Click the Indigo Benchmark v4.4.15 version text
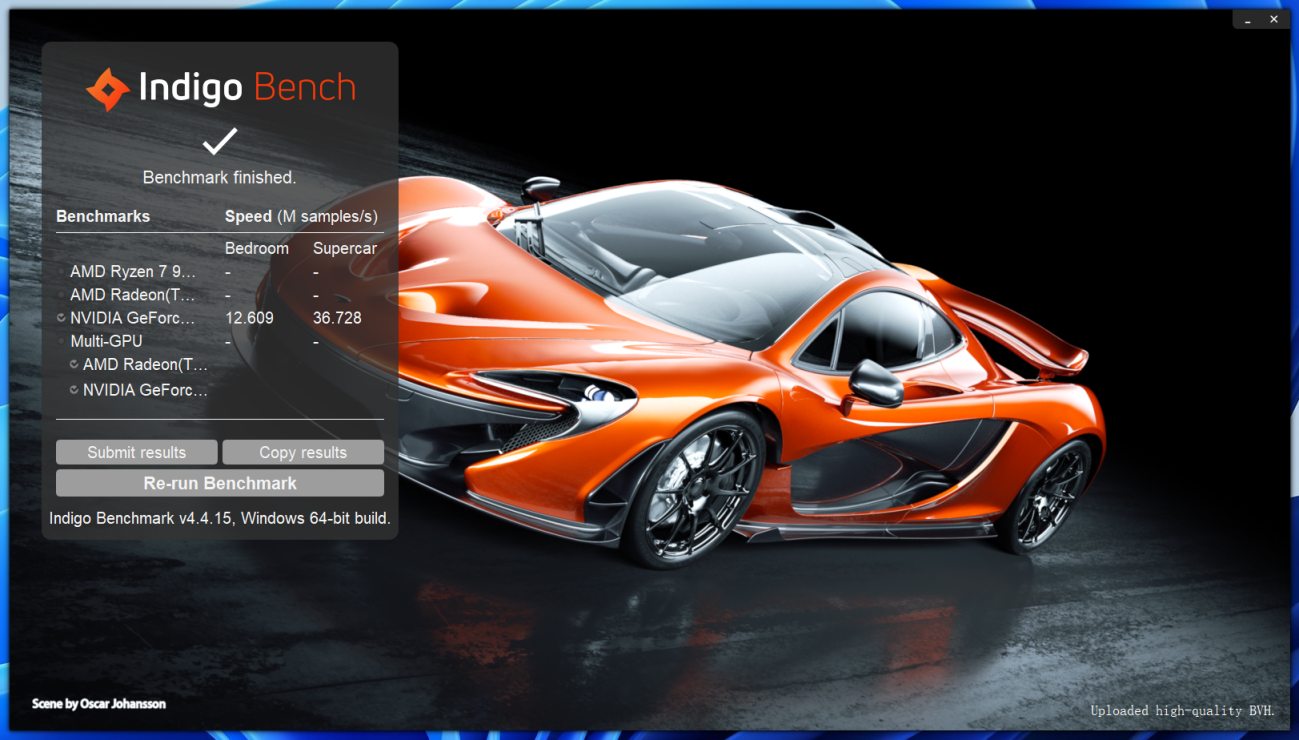This screenshot has height=740, width=1299. click(220, 519)
